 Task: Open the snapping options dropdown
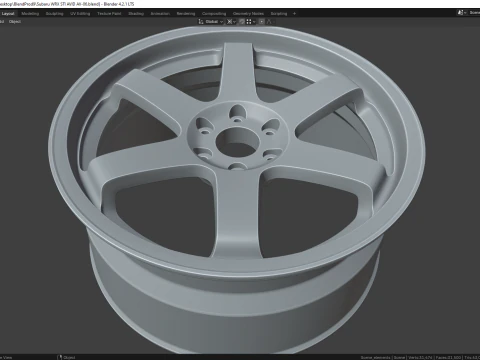coord(251,22)
